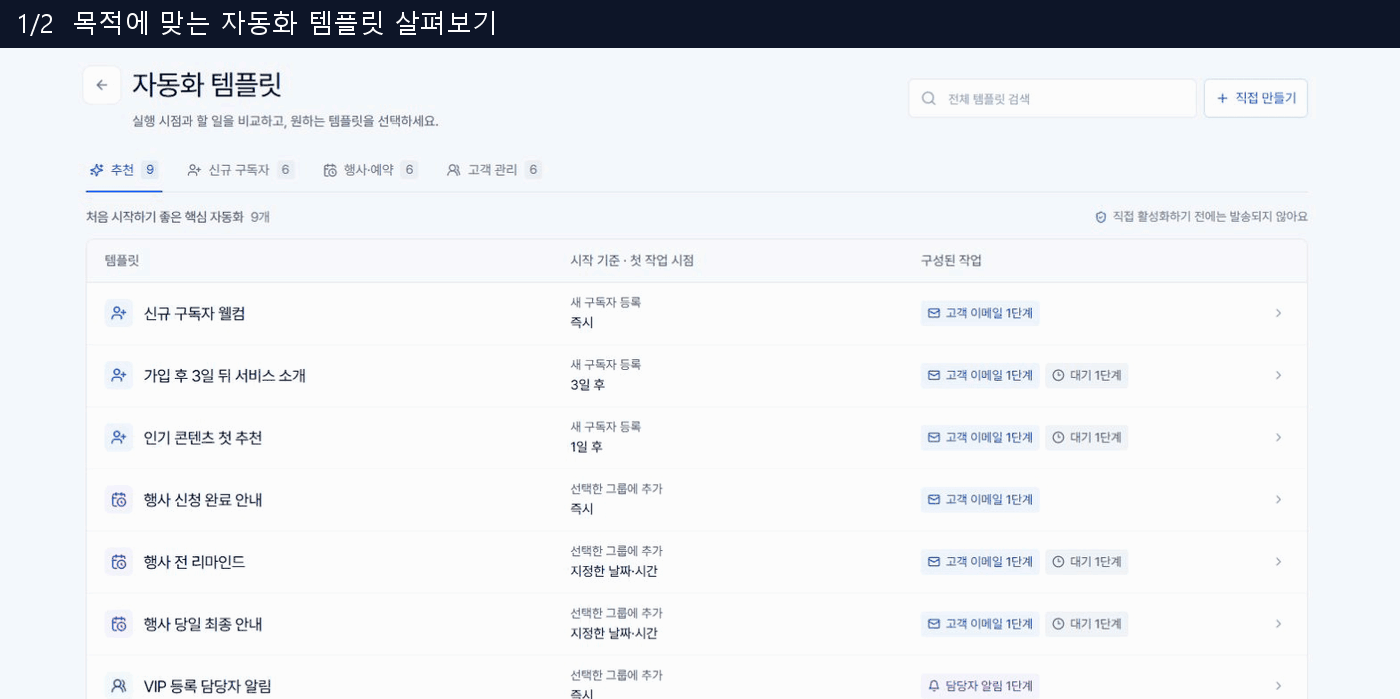Click 고객 이메일 1단계 chip in 신규 구독자 웰컴 row

pyautogui.click(x=980, y=313)
